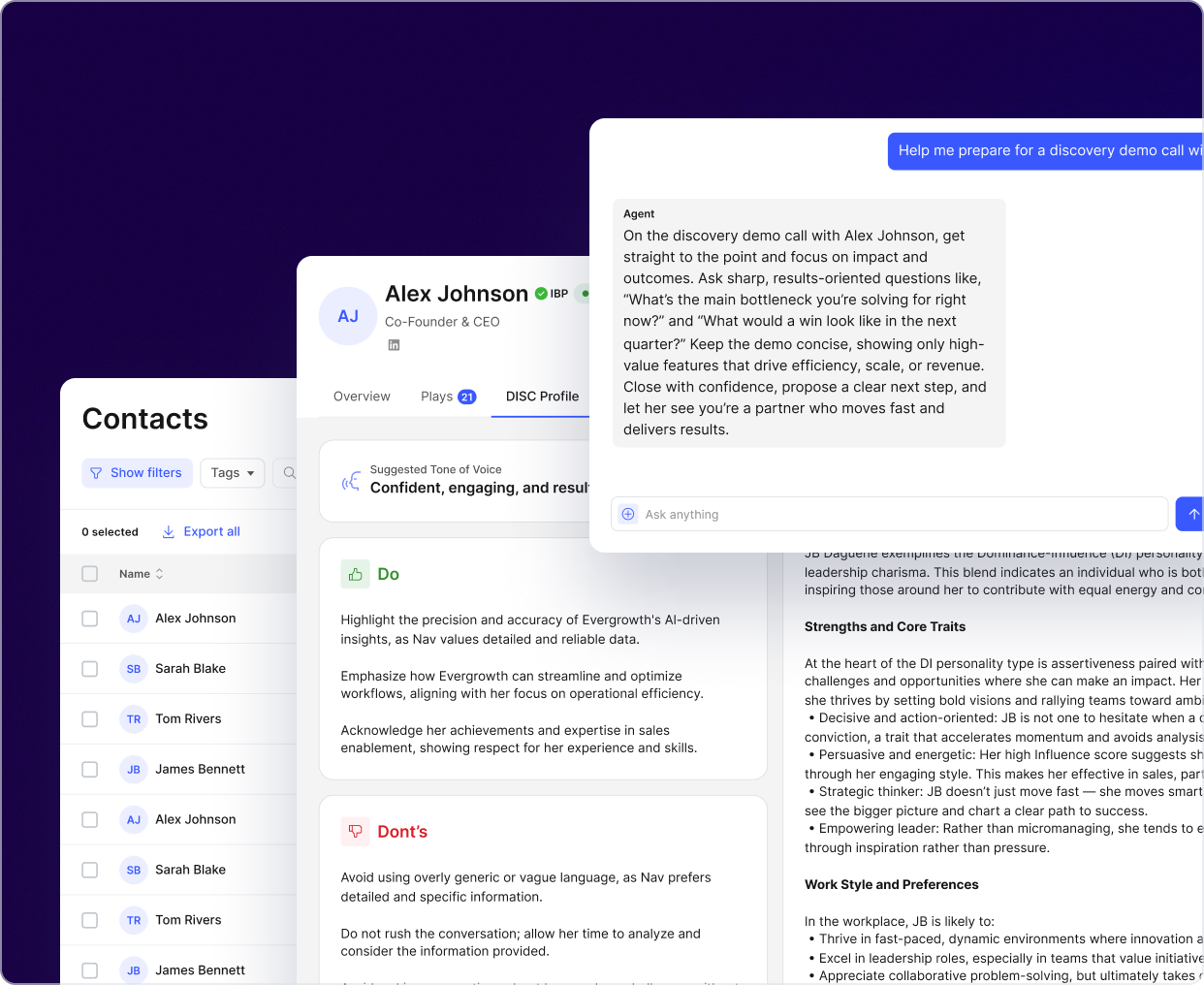Click the Suggested Tone of Voice speaker icon

pos(350,481)
